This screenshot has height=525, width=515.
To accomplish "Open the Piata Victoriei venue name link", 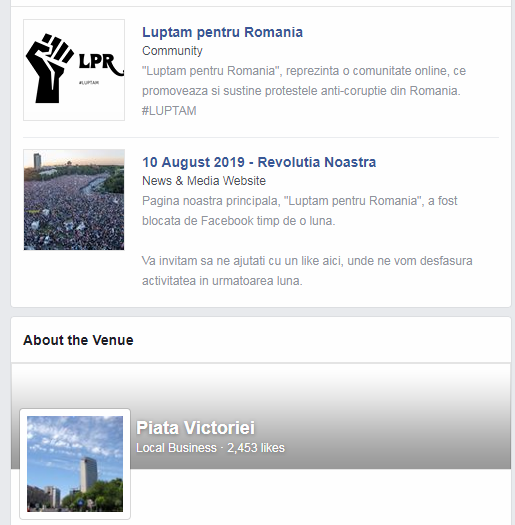I will click(x=195, y=428).
